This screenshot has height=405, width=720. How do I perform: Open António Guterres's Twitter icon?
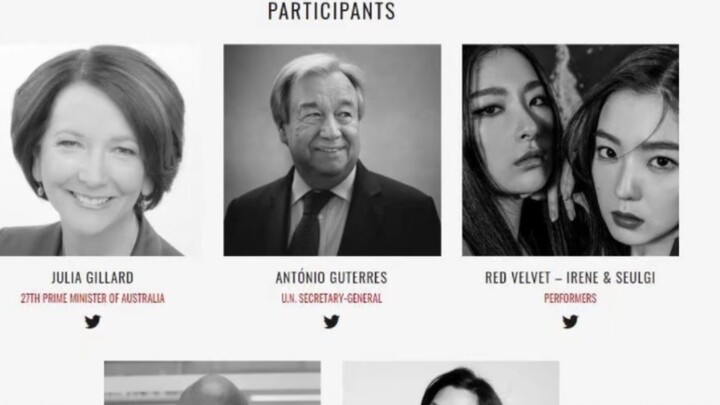332,321
